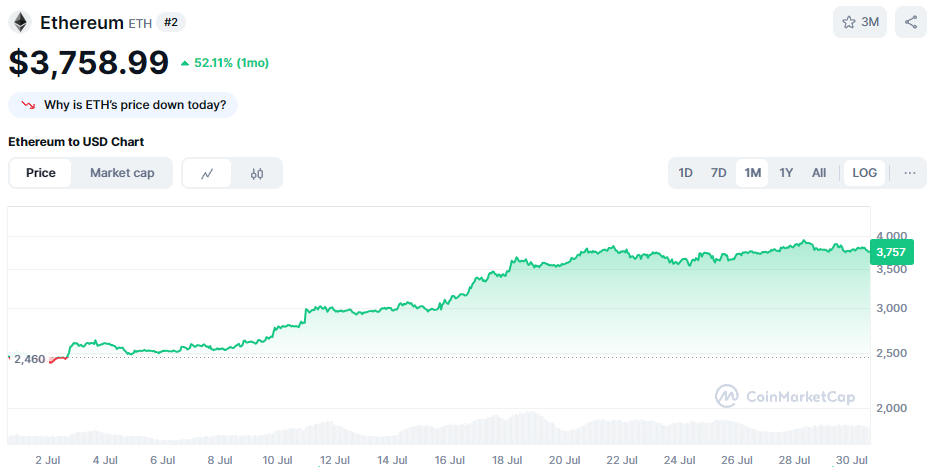Click the 26 Jul date axis label
This screenshot has height=467, width=931.
[736, 460]
